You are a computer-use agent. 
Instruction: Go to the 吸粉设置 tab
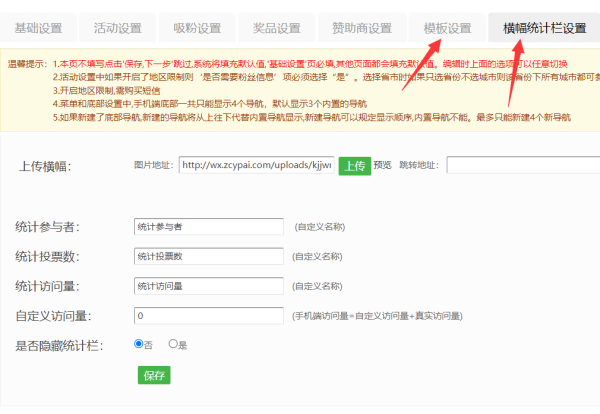(196, 27)
